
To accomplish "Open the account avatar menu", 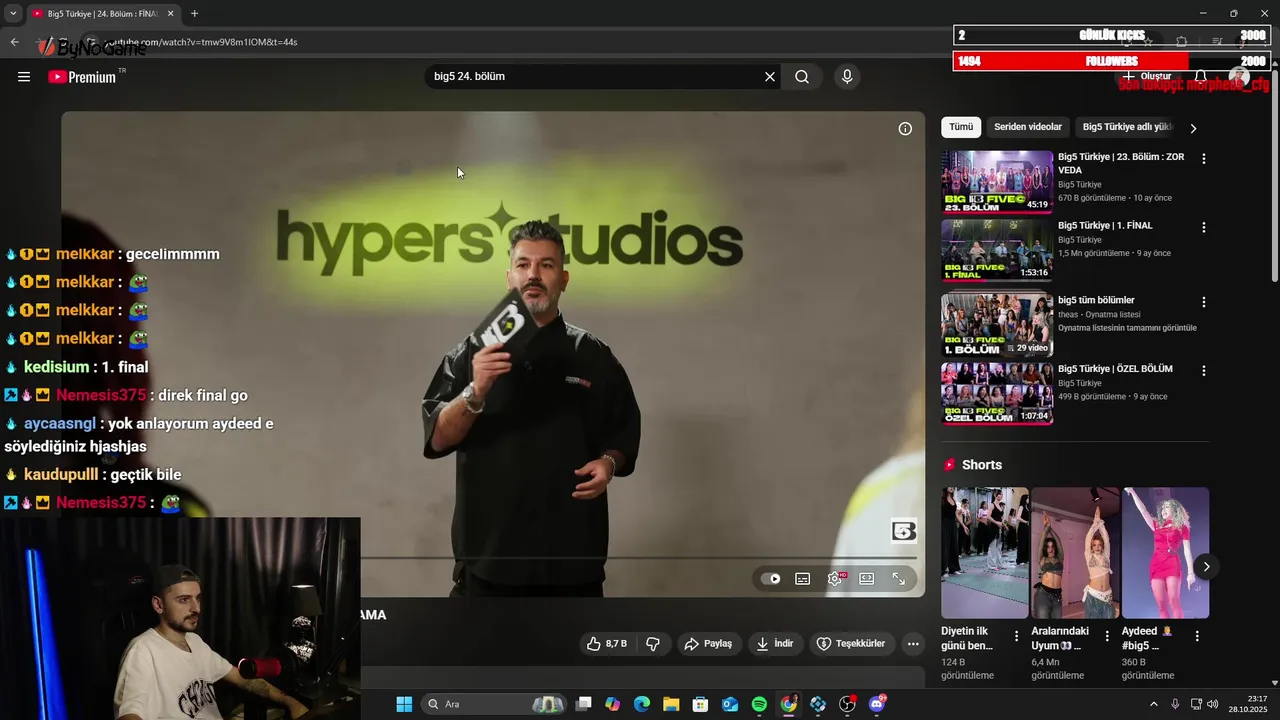I will 1239,77.
